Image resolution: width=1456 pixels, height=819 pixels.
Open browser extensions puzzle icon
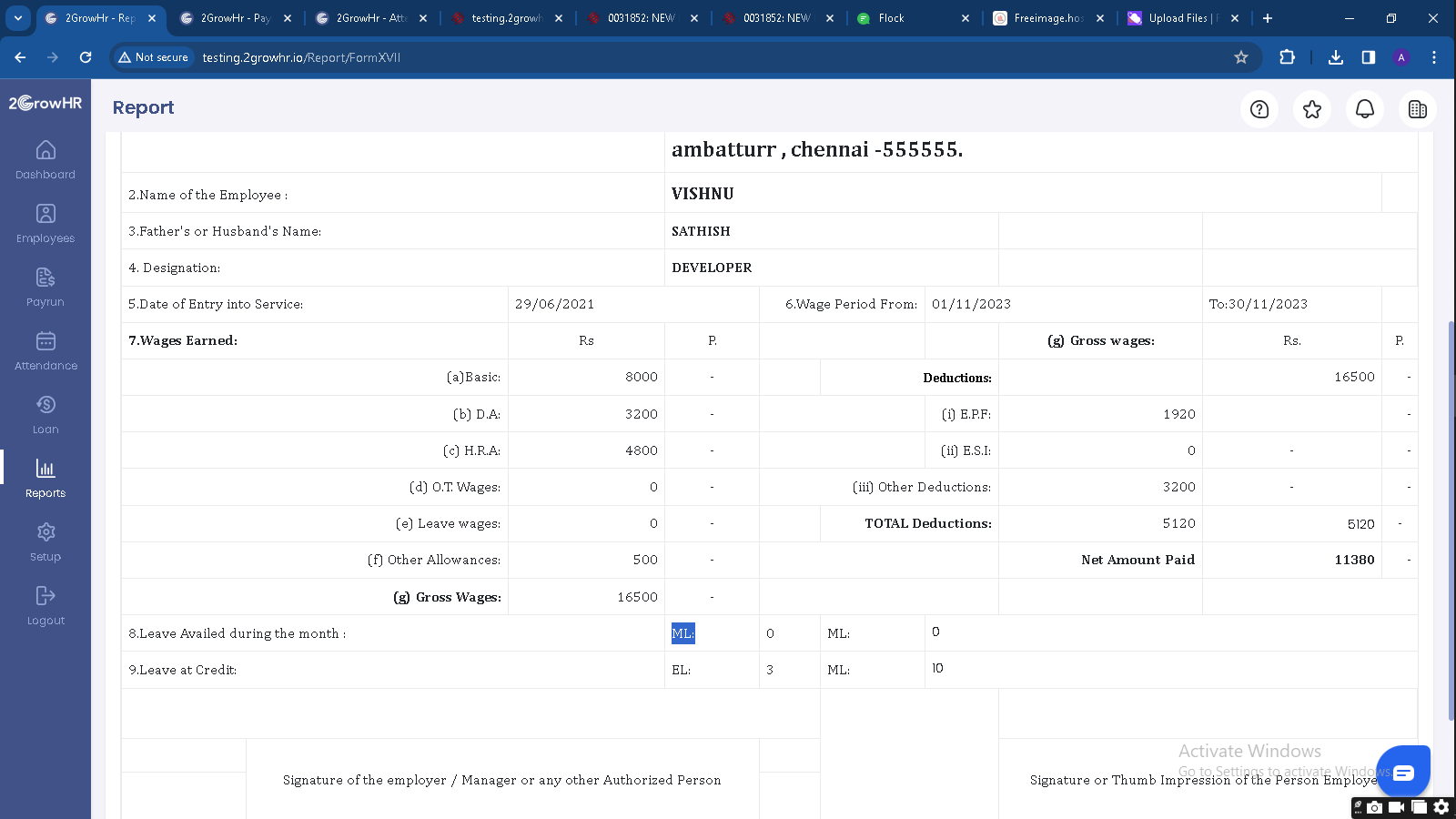tap(1287, 57)
